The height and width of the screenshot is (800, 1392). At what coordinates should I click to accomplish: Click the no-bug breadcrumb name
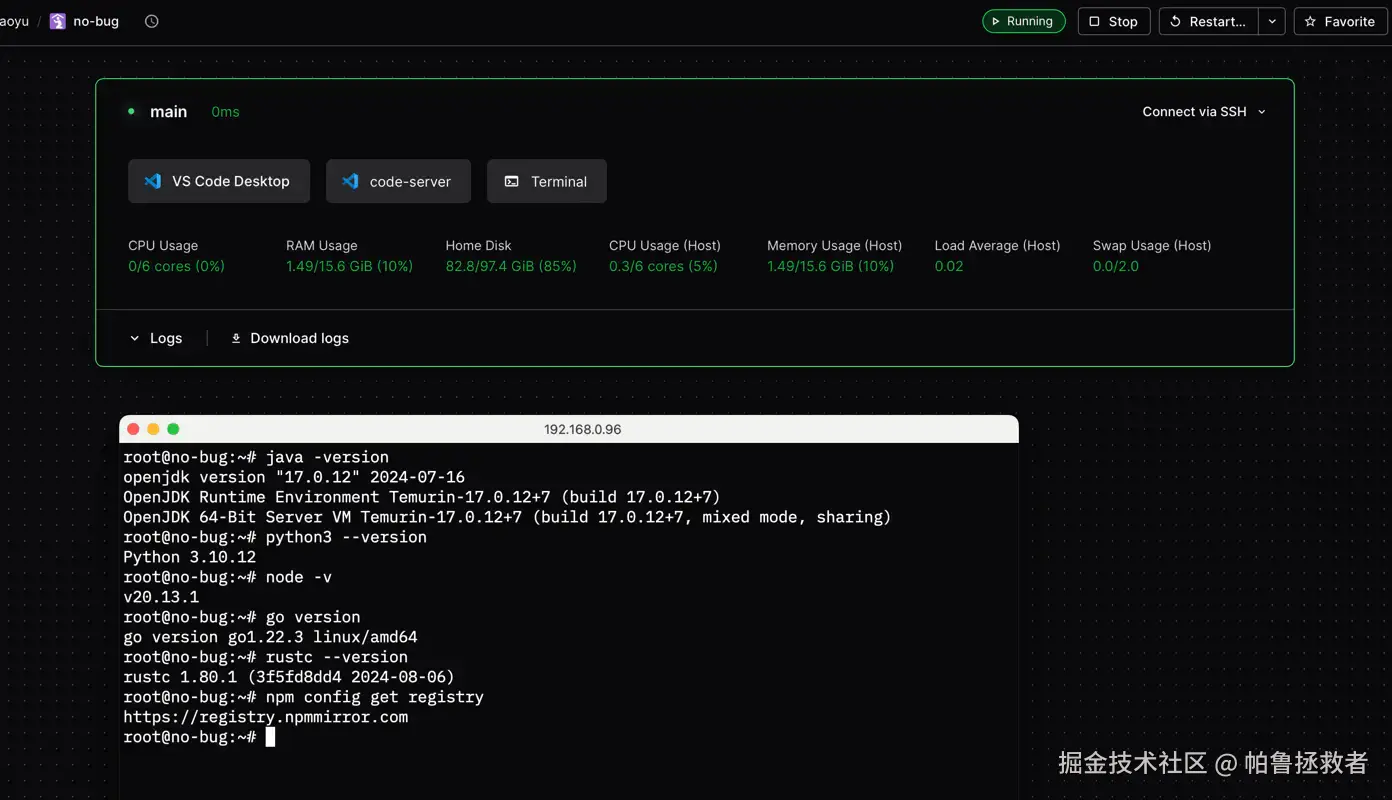(x=96, y=21)
